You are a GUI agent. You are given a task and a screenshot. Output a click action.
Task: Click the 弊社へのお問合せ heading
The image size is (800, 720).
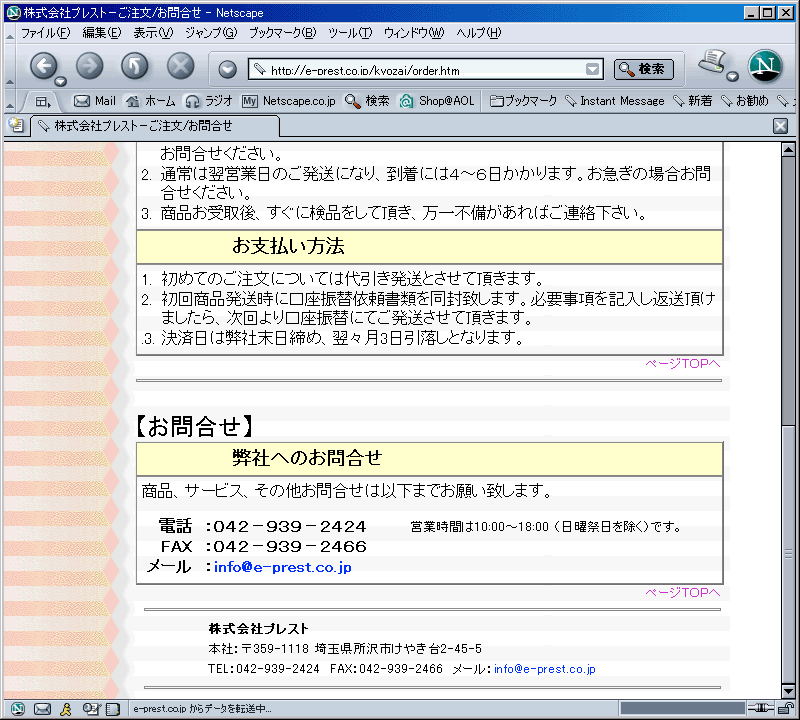[x=307, y=458]
